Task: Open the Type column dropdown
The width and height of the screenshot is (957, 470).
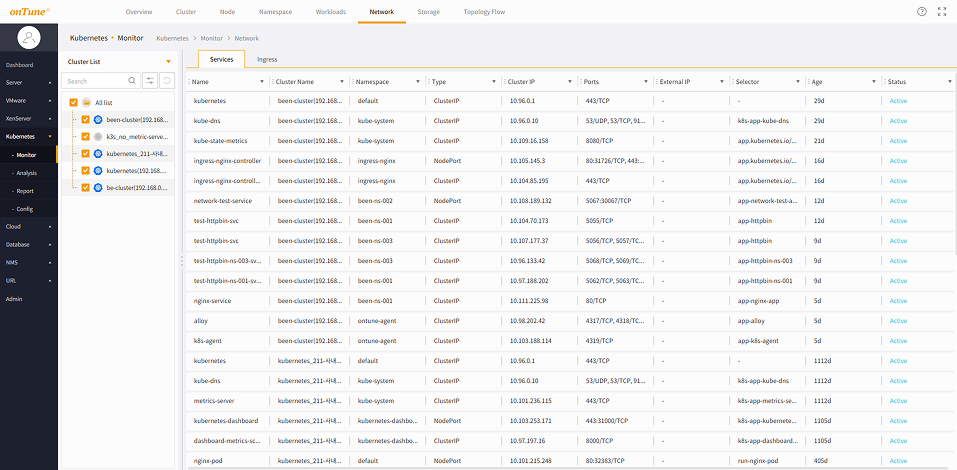Action: click(x=494, y=81)
